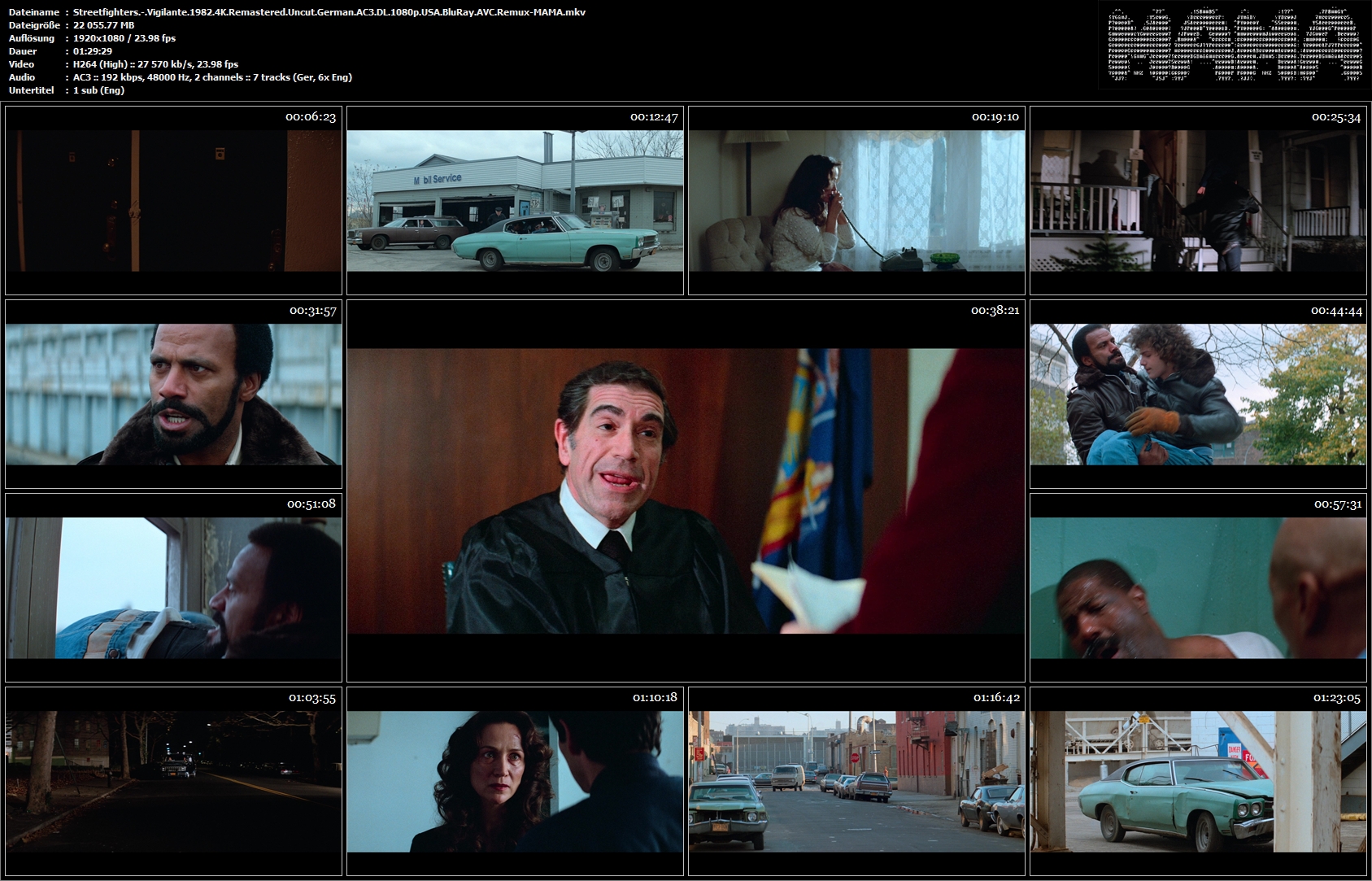Click the Dateigröße label

tap(34, 25)
